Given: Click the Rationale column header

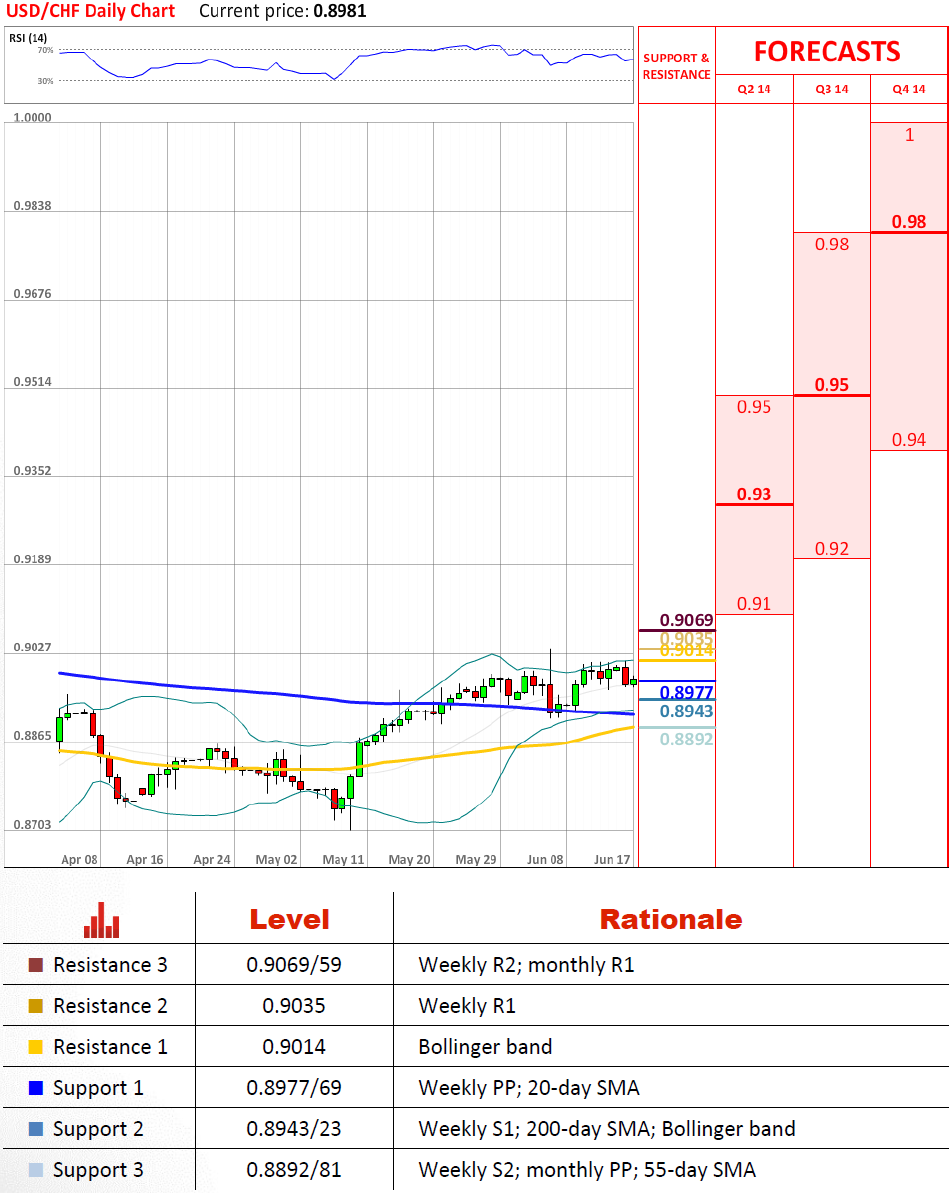Looking at the screenshot, I should pos(671,919).
